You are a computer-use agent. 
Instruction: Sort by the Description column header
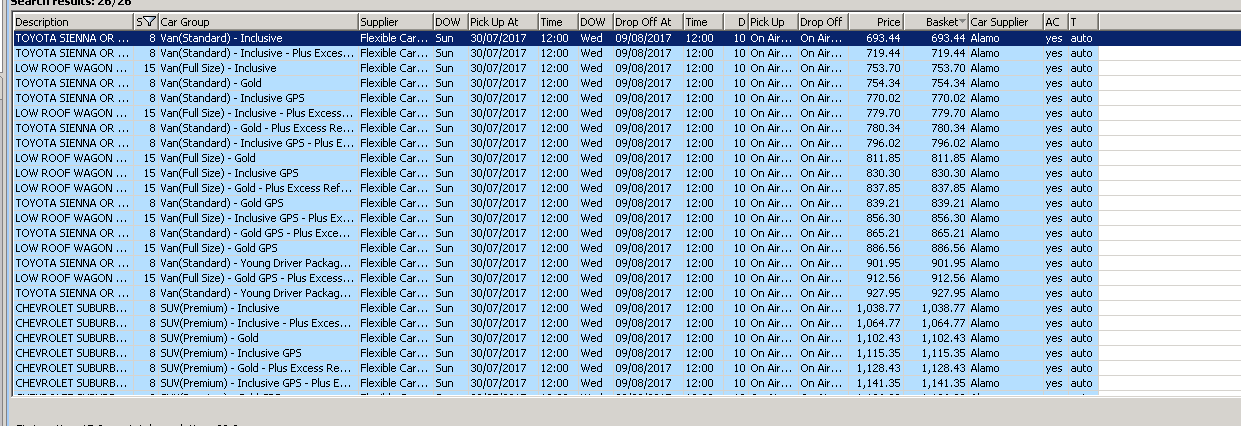coord(72,22)
